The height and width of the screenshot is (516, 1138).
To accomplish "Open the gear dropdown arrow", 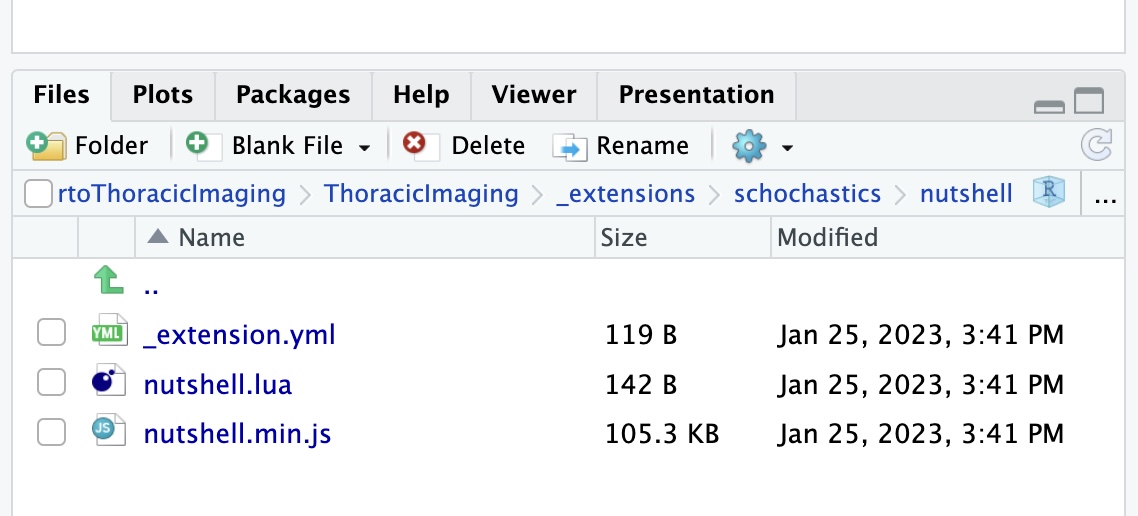I will point(787,148).
